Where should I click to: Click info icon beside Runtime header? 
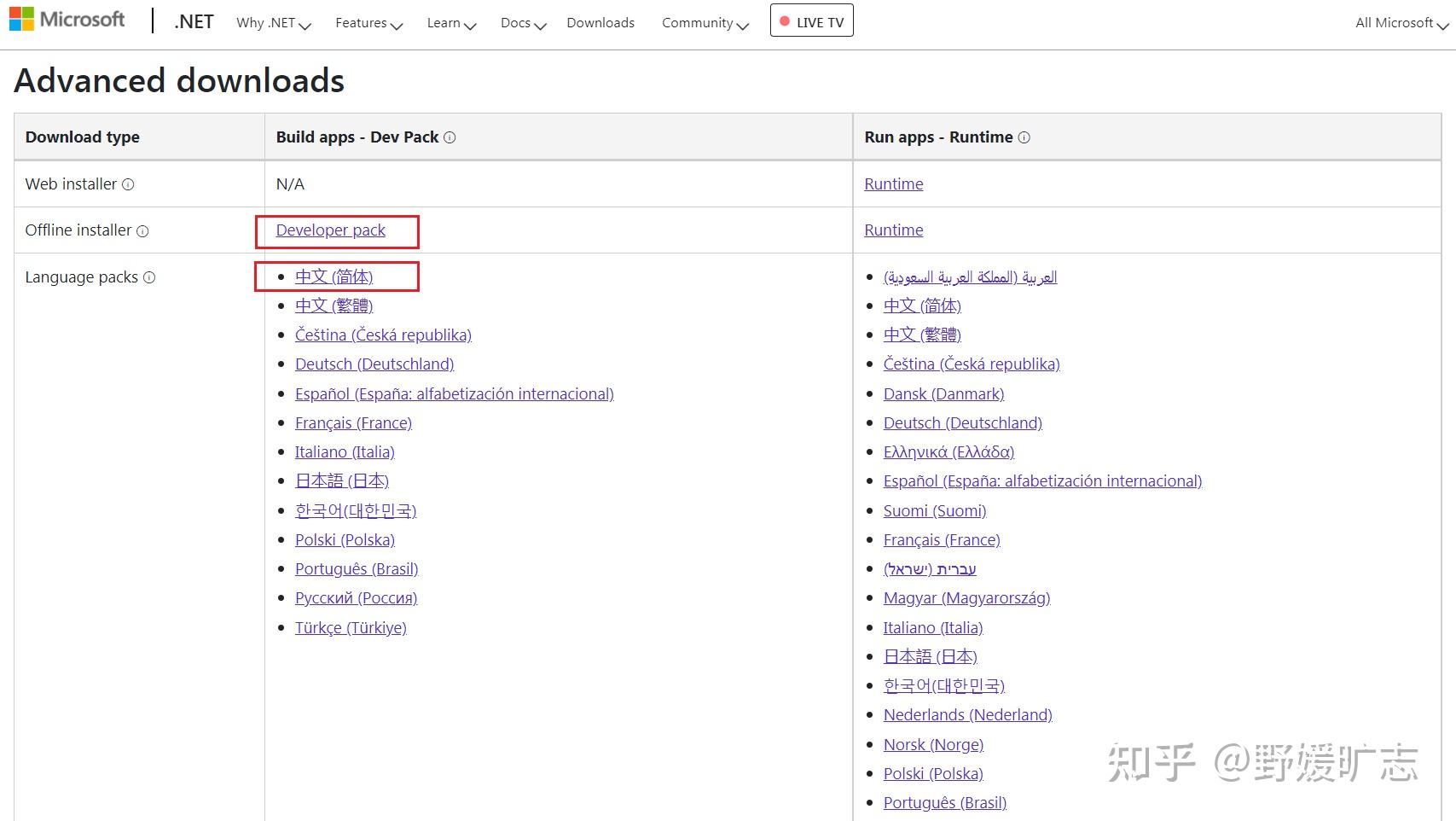[1024, 137]
